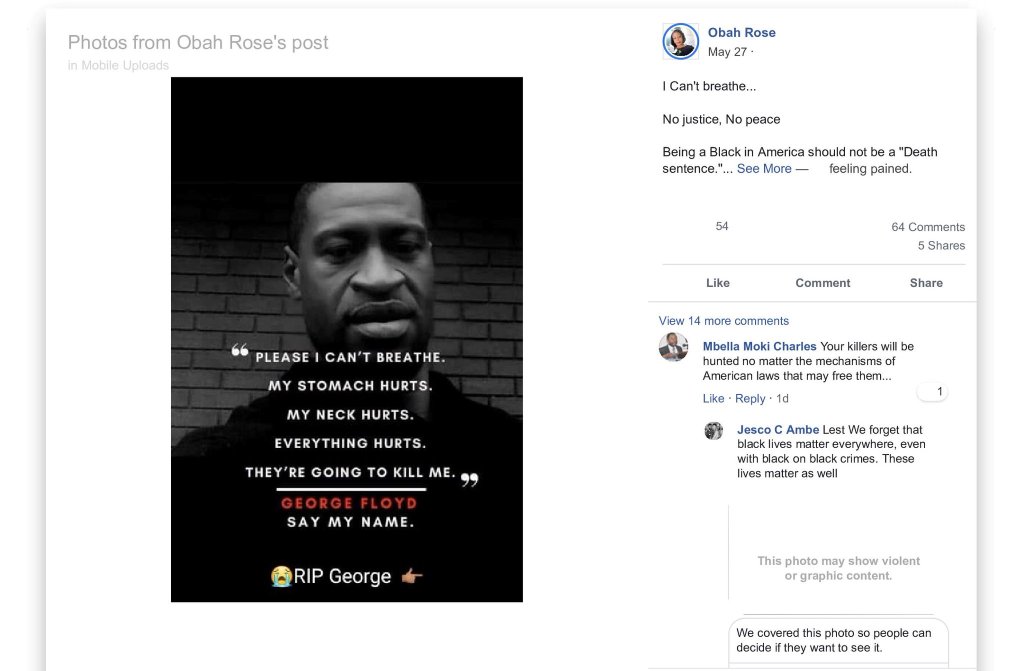
Task: Expand the post text with See More
Action: pyautogui.click(x=764, y=169)
